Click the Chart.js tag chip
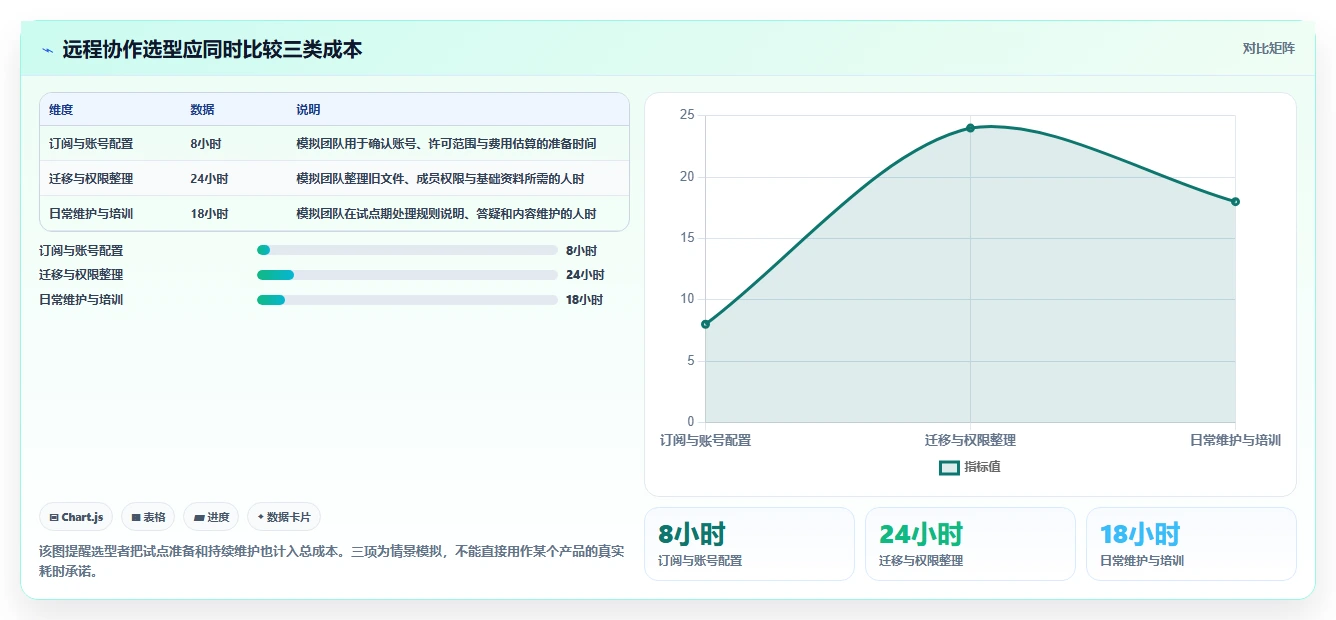This screenshot has width=1336, height=620. [x=76, y=517]
